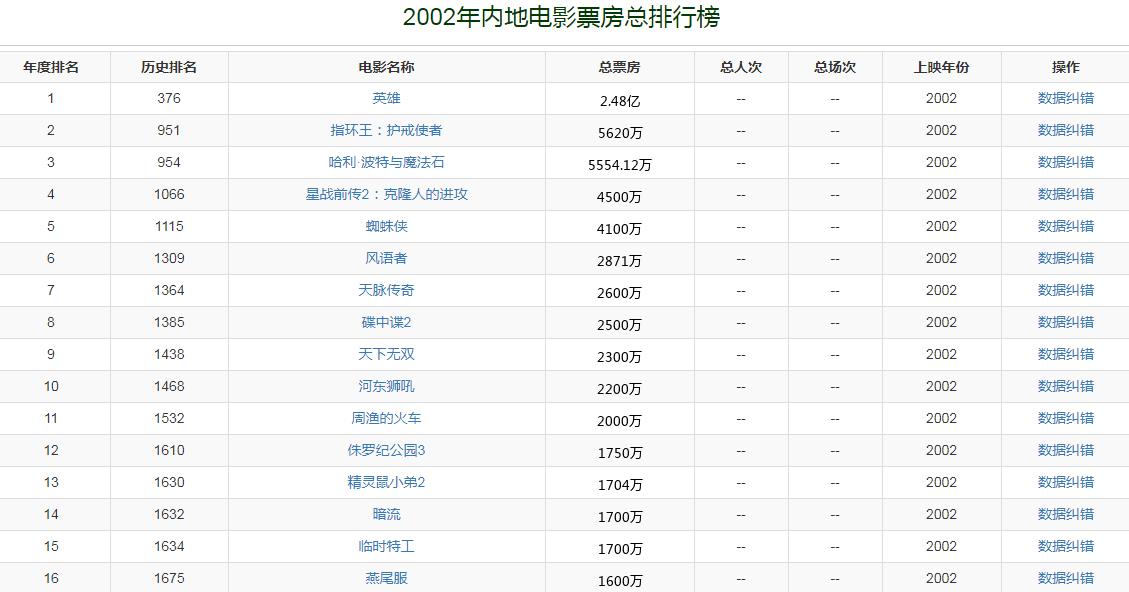Select the 蜘蛛侠 movie link
Image resolution: width=1129 pixels, height=592 pixels.
[386, 226]
